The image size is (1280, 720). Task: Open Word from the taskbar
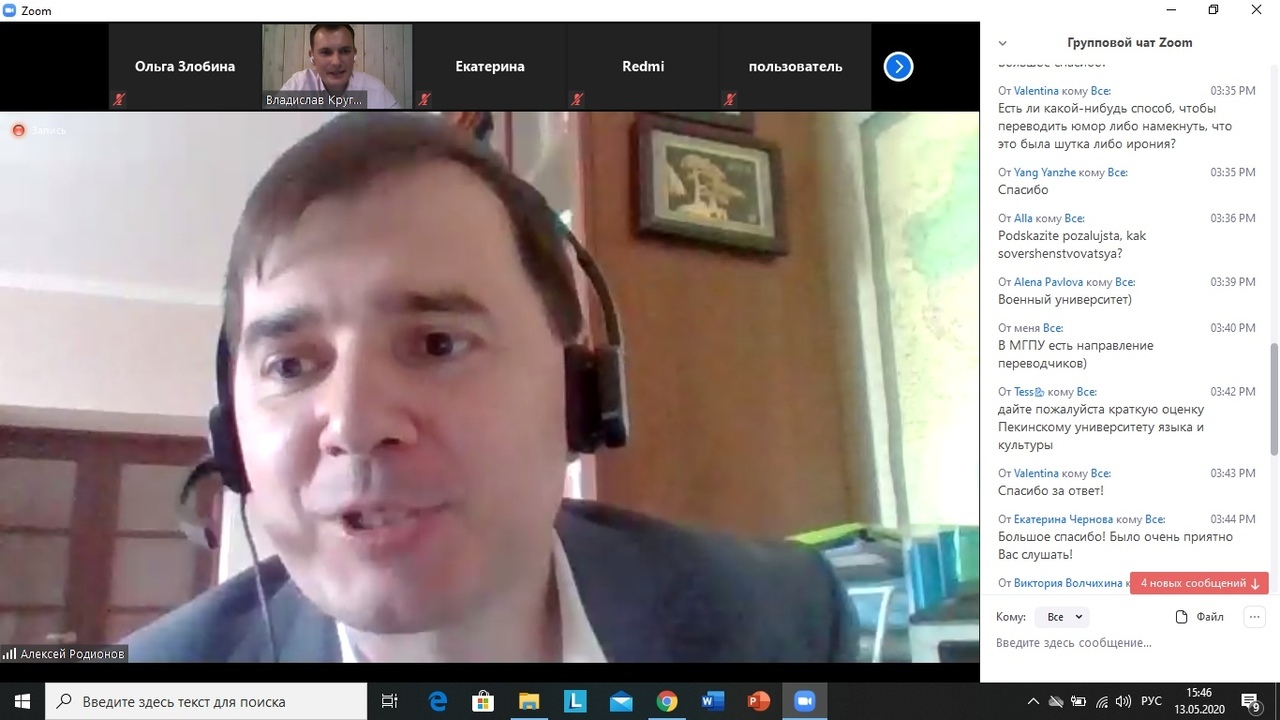[x=713, y=701]
